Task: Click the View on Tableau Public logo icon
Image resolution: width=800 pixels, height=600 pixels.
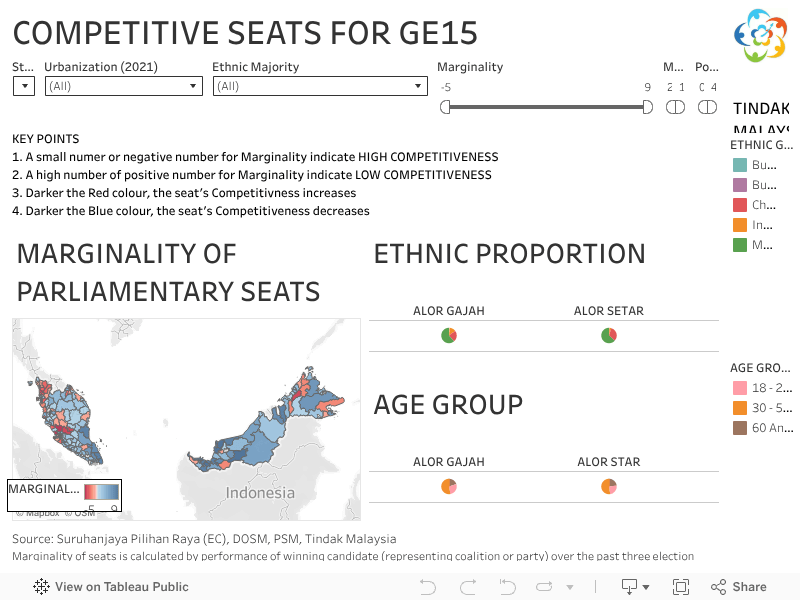Action: (x=40, y=587)
